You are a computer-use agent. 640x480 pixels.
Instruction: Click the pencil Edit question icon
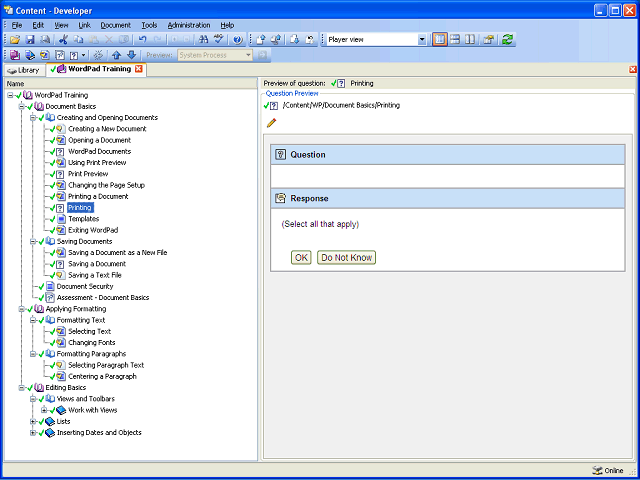(x=271, y=122)
